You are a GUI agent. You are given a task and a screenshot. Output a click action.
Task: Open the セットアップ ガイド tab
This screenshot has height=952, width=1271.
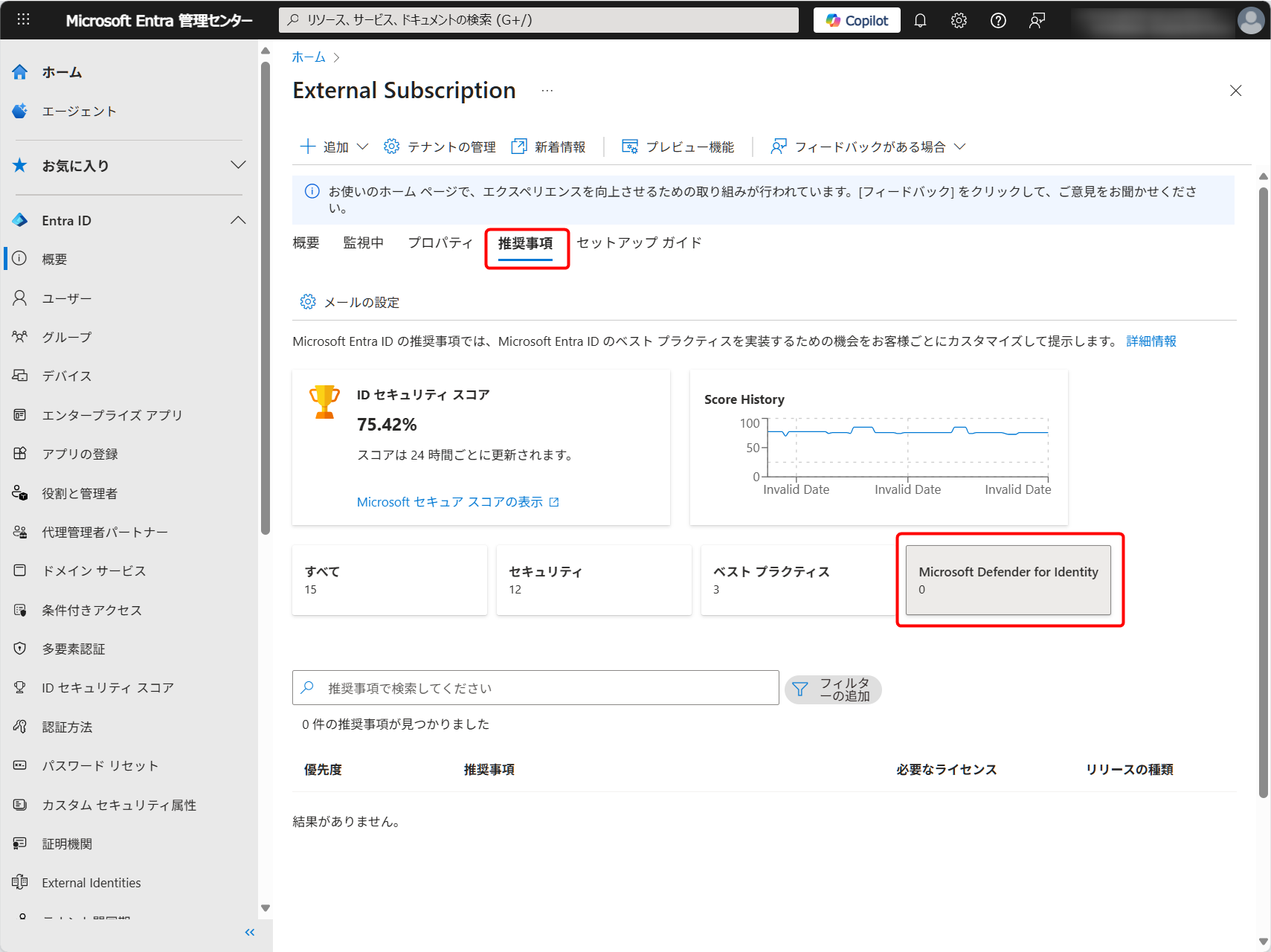pos(638,242)
